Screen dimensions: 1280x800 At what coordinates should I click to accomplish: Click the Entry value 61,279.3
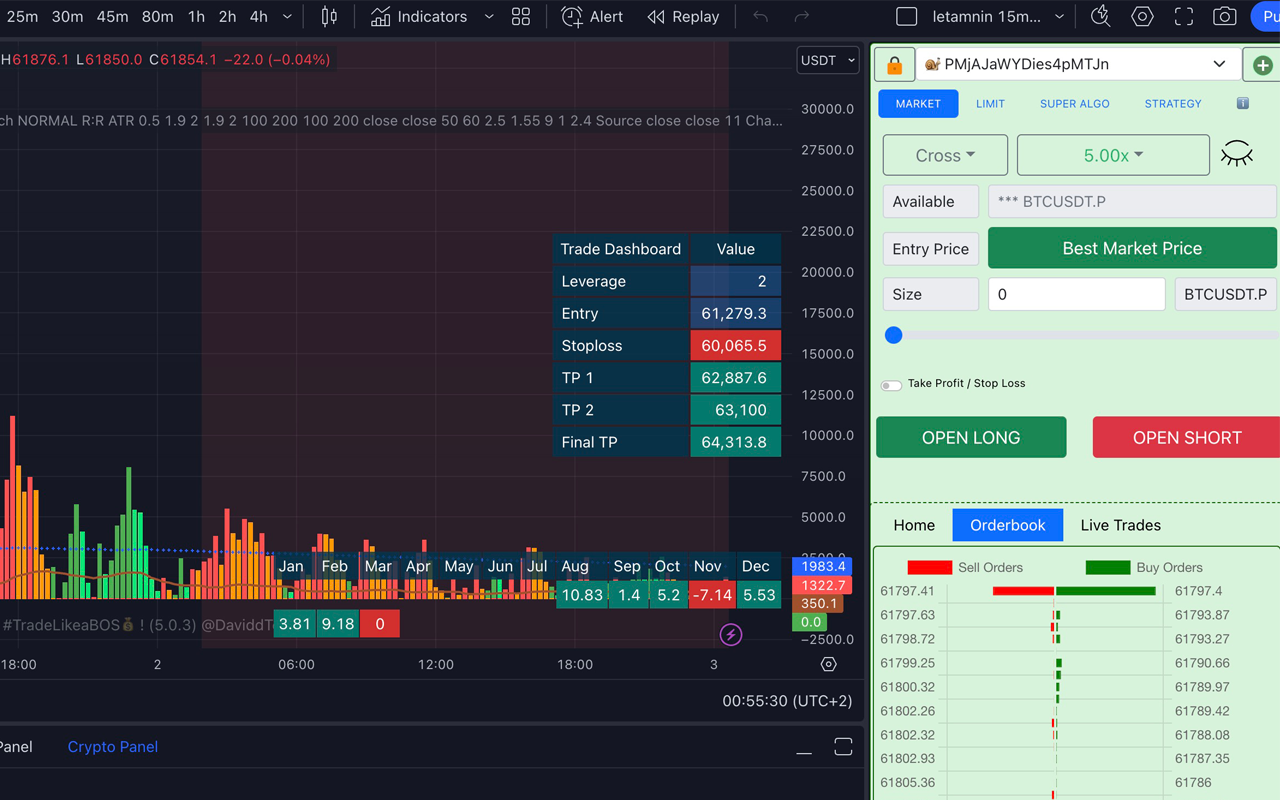(735, 313)
